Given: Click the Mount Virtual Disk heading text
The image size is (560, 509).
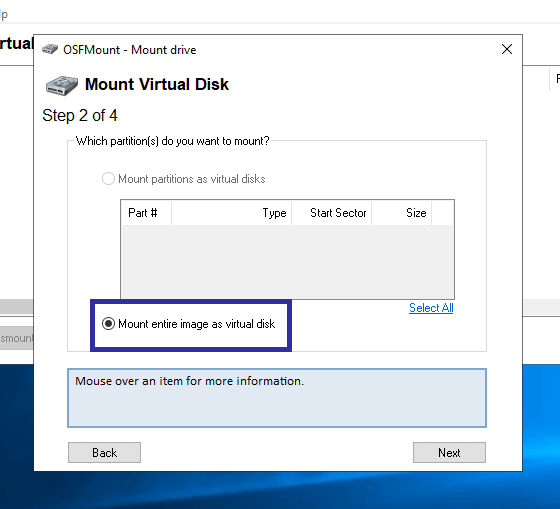Looking at the screenshot, I should click(157, 85).
